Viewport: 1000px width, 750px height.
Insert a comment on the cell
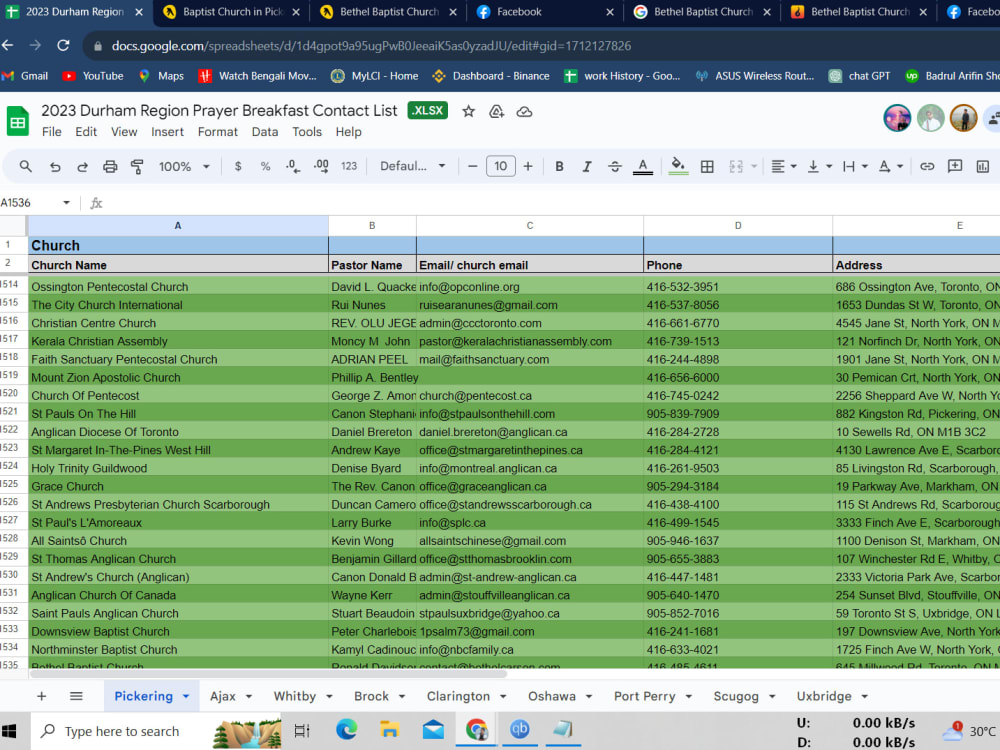[x=954, y=166]
